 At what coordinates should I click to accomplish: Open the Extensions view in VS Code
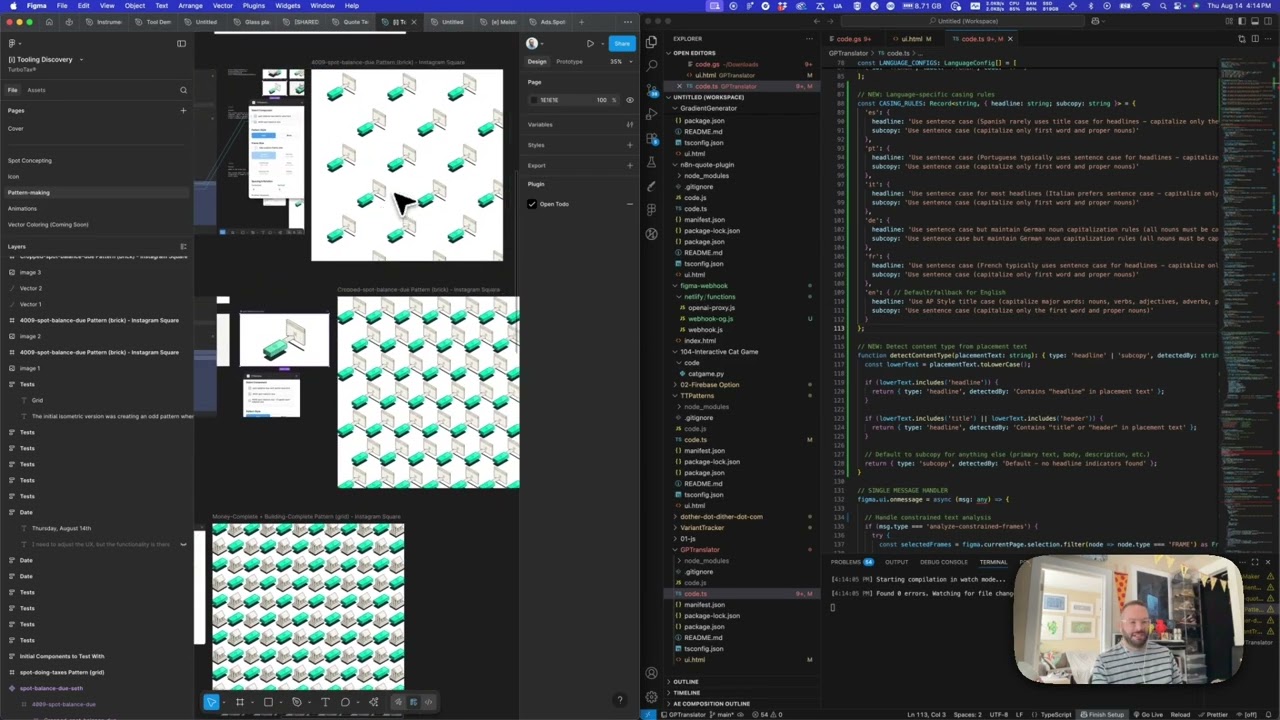click(651, 138)
